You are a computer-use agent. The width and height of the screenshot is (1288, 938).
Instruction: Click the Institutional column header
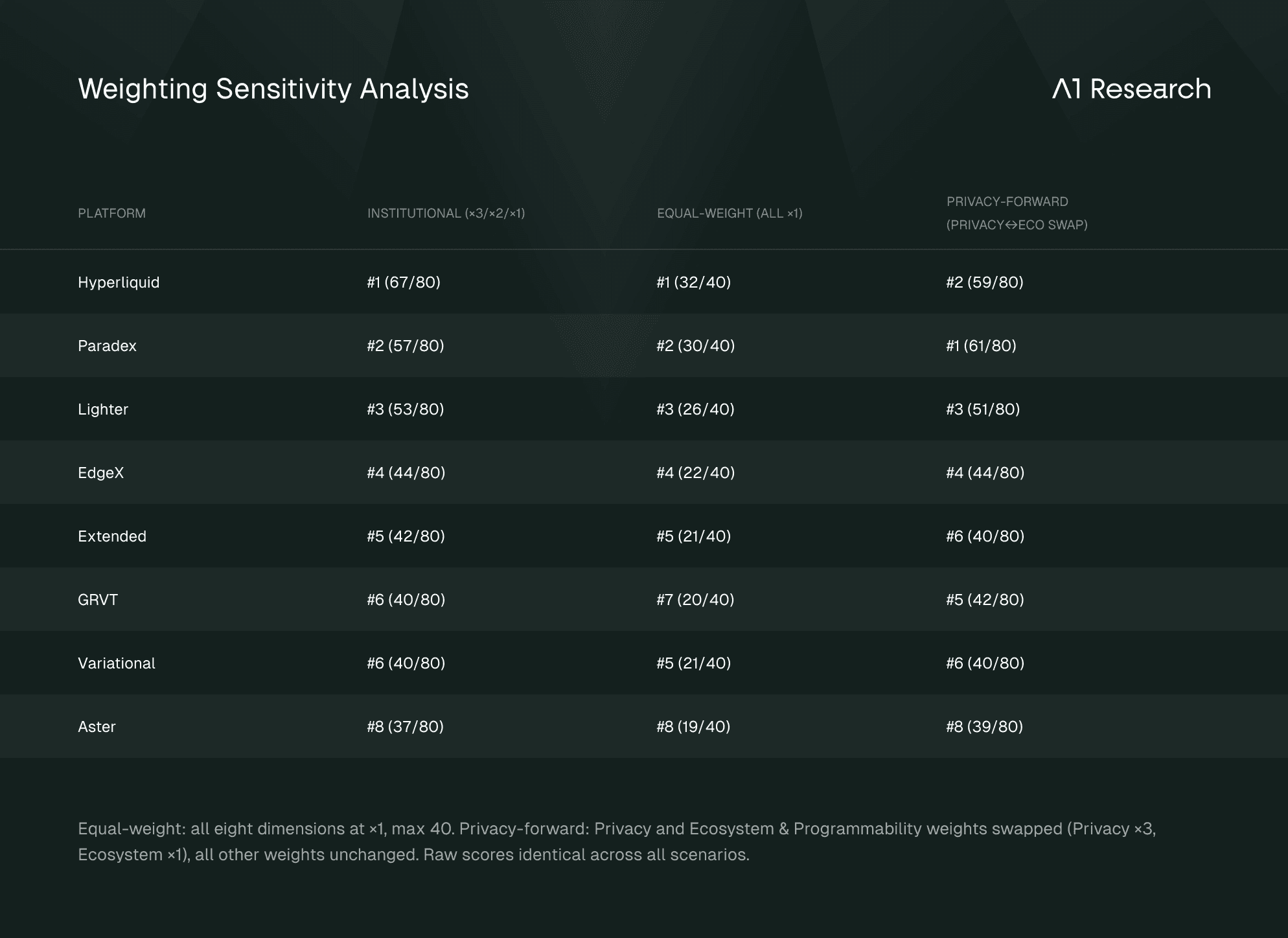point(446,213)
